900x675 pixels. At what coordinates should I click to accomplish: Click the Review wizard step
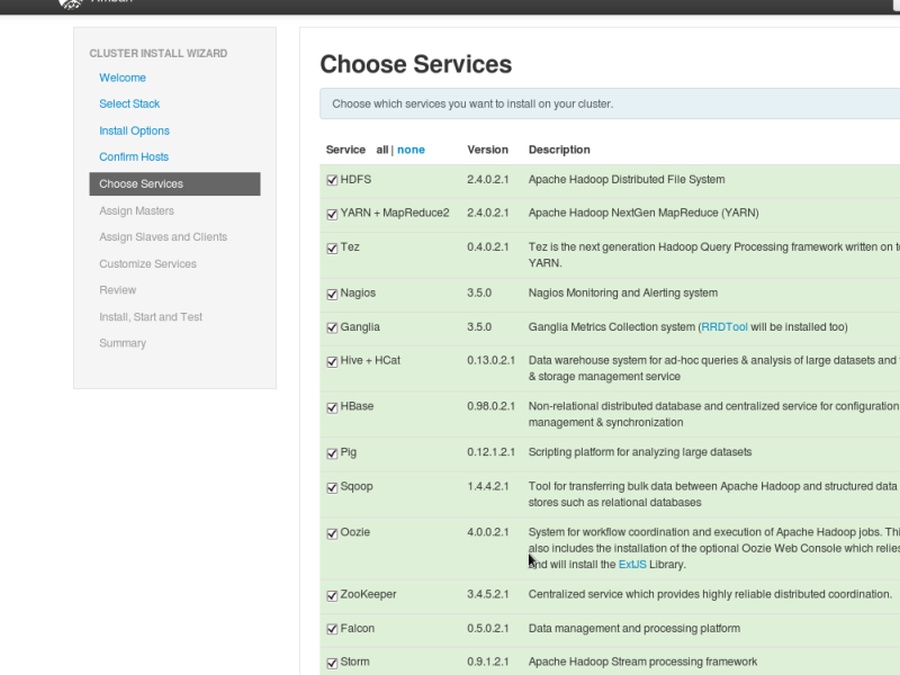coord(118,290)
